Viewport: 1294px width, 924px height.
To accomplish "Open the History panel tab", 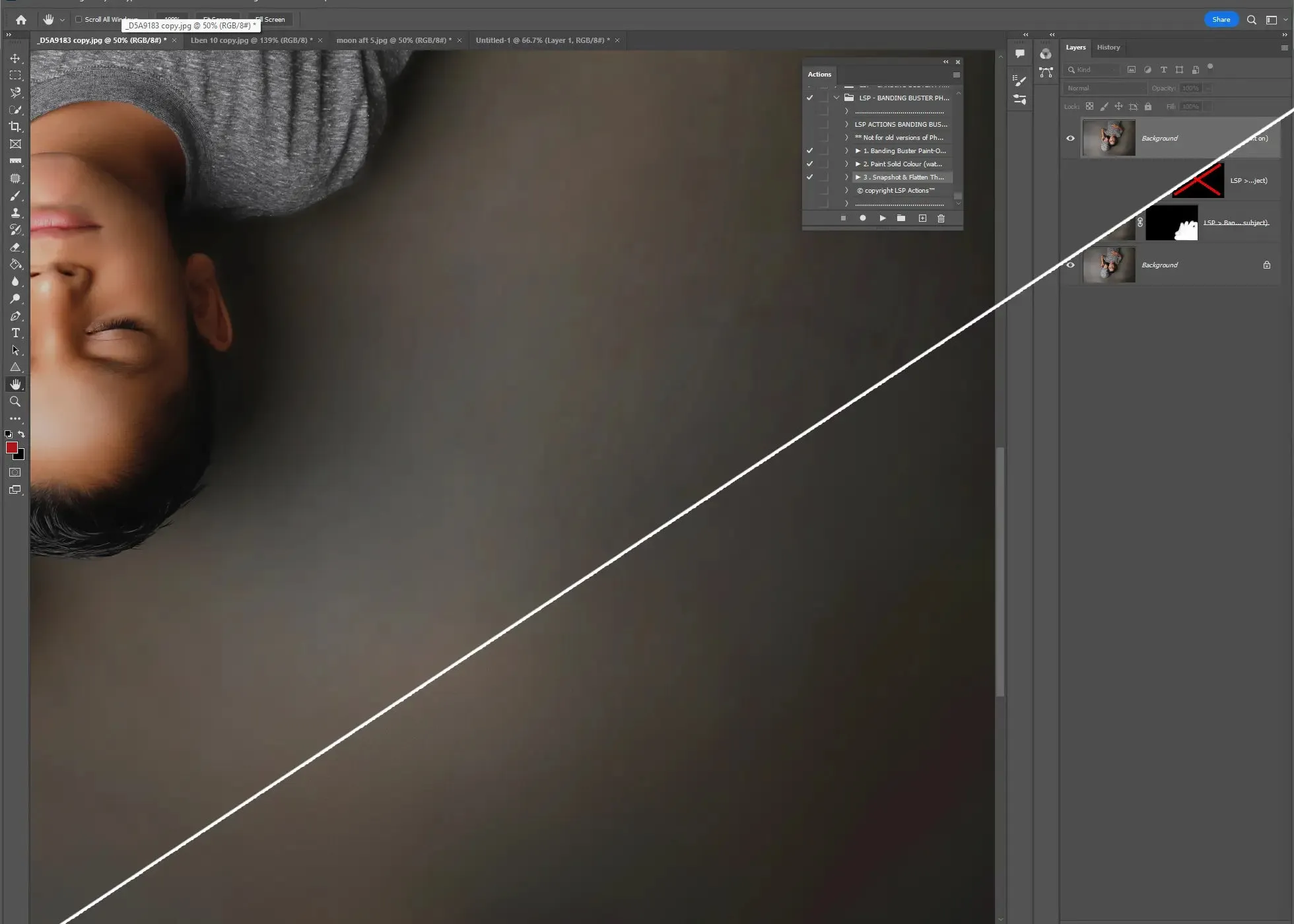I will click(x=1108, y=48).
